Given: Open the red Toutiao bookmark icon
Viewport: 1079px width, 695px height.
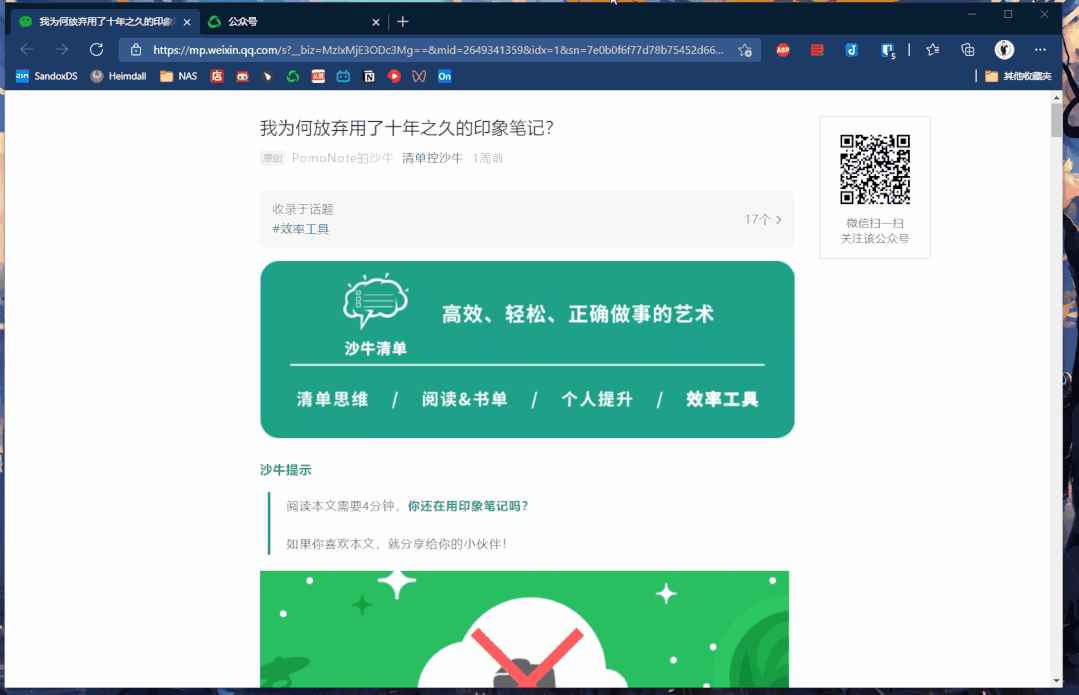Looking at the screenshot, I should click(x=318, y=76).
